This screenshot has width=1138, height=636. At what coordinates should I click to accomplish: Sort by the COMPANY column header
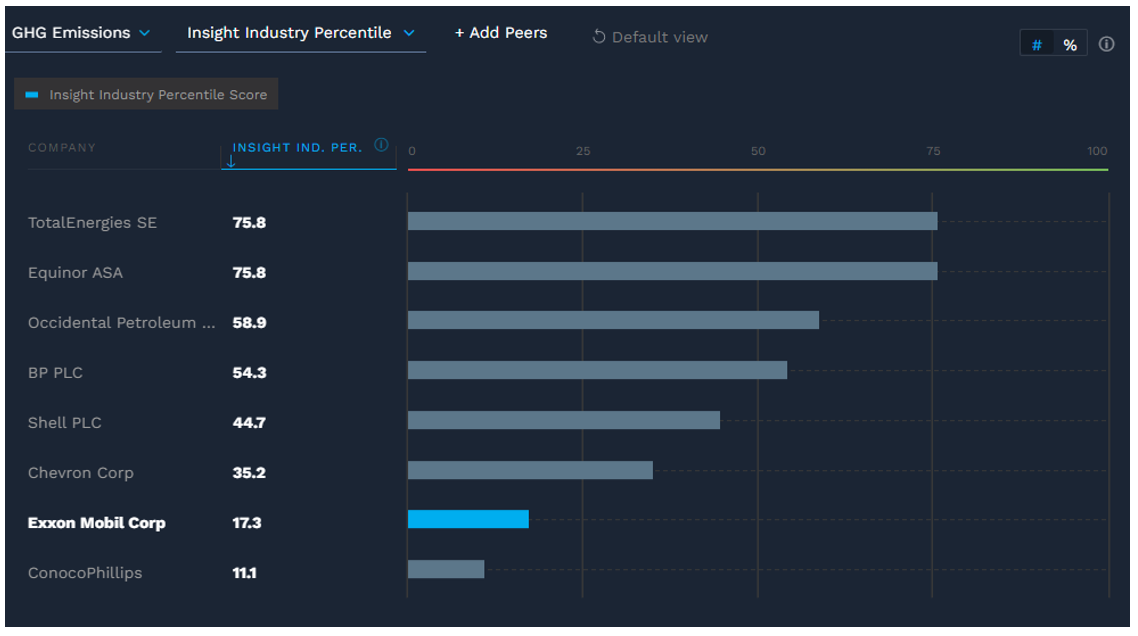coord(62,148)
